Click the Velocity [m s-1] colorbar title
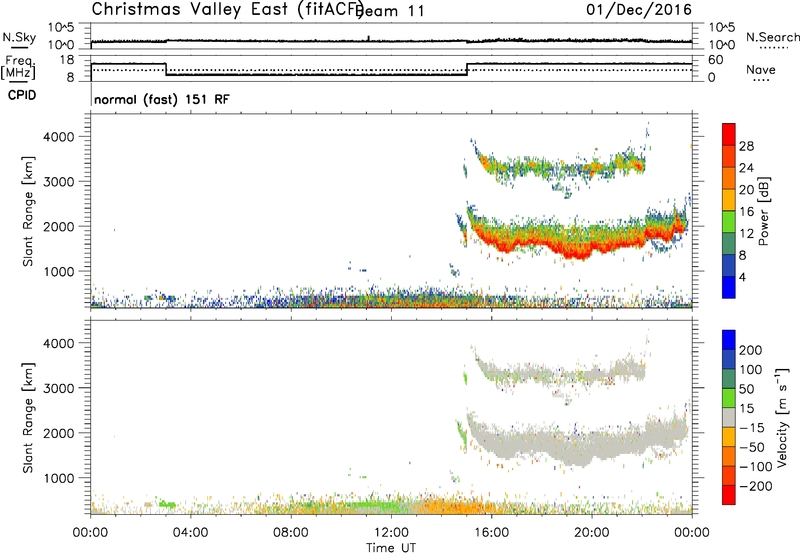 pyautogui.click(x=782, y=417)
